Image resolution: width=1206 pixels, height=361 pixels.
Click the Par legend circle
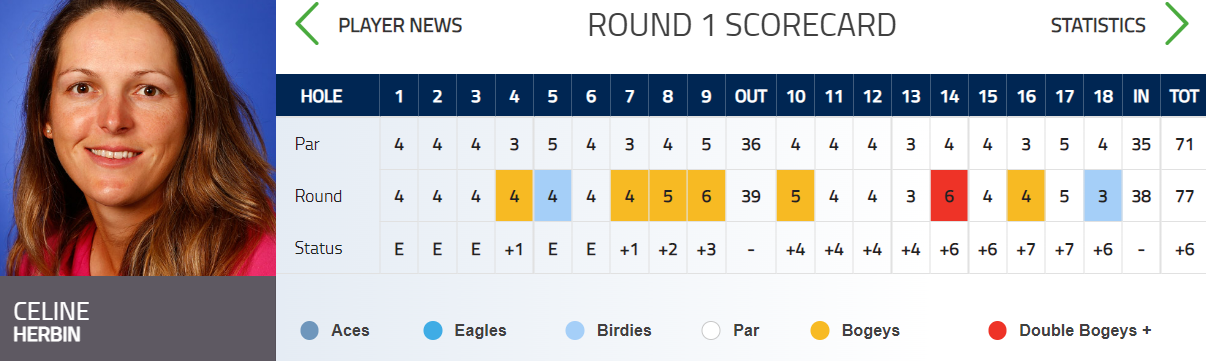(711, 330)
